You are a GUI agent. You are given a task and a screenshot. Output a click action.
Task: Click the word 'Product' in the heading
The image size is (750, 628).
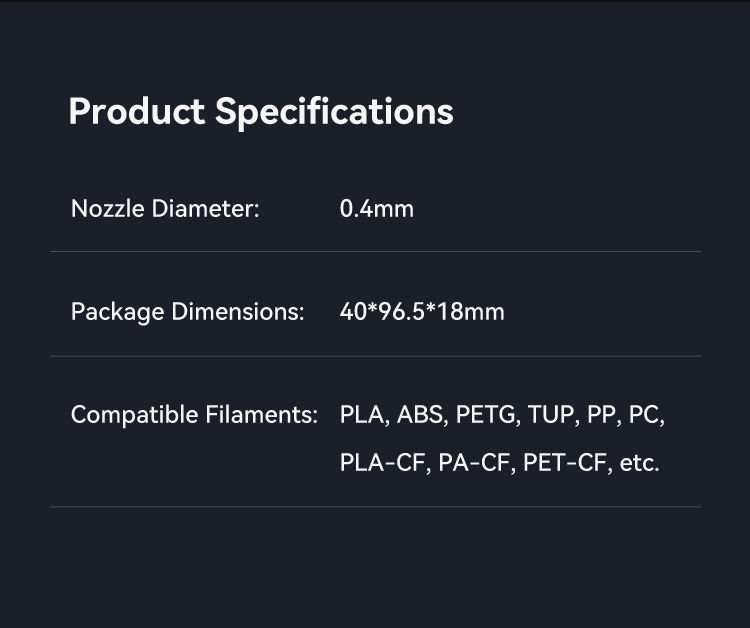point(137,111)
